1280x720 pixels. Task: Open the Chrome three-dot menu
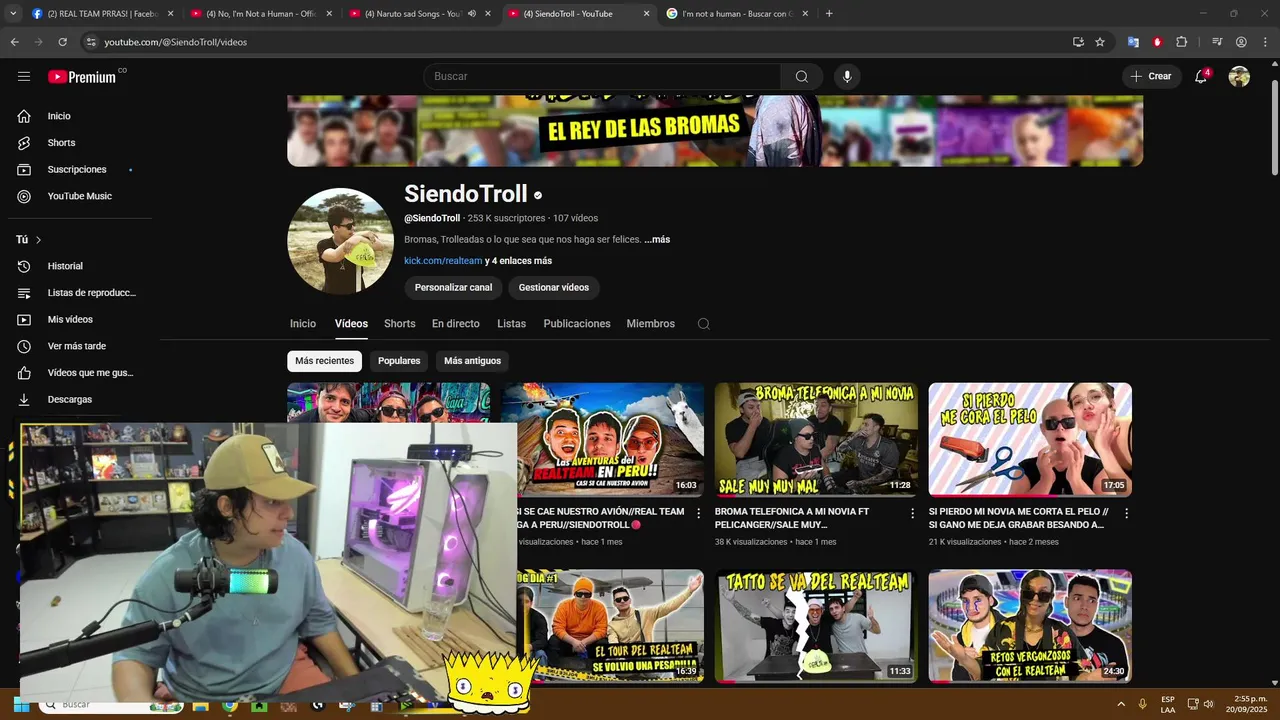pyautogui.click(x=1265, y=42)
